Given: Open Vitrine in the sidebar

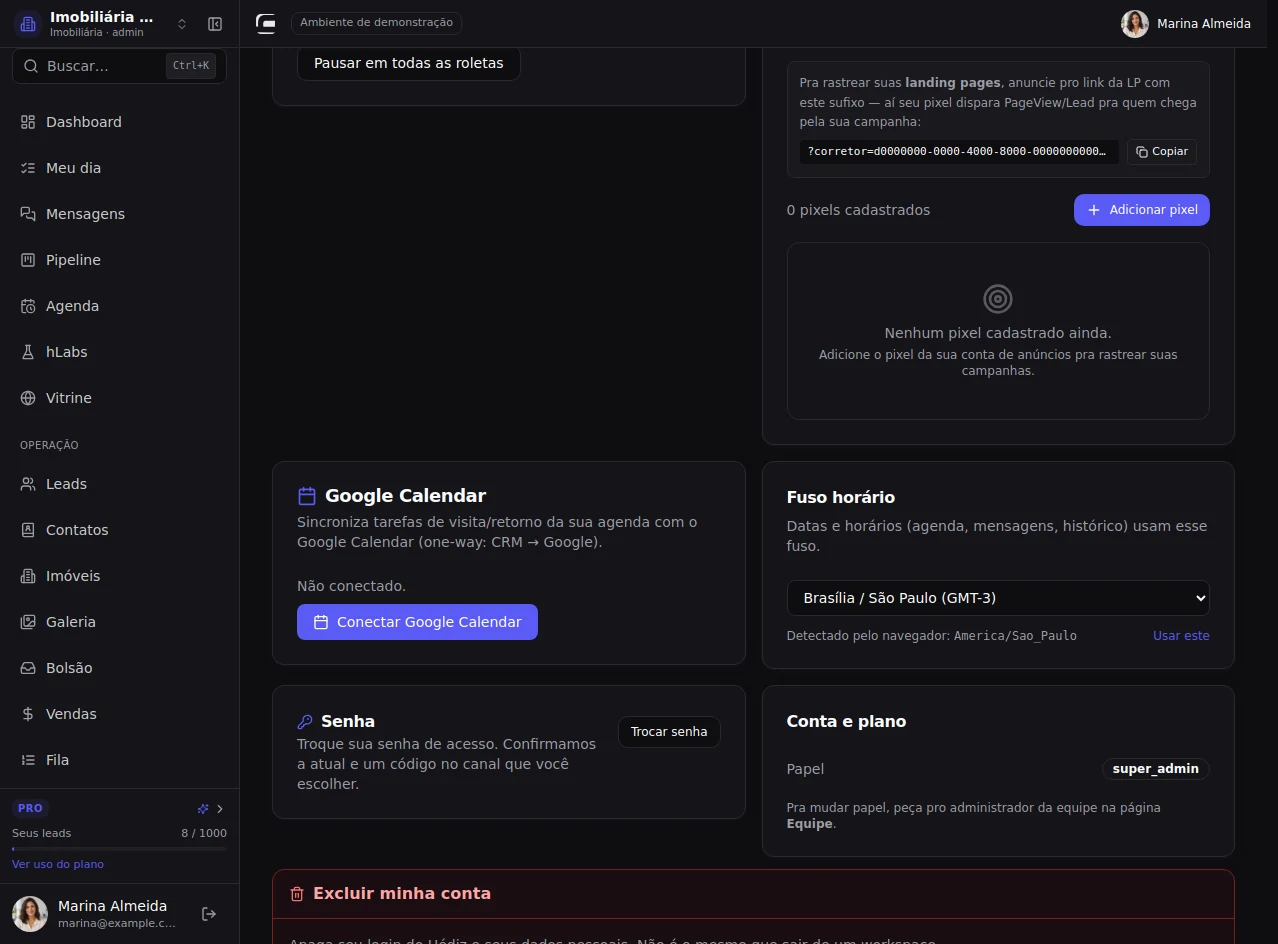Looking at the screenshot, I should pos(119,398).
